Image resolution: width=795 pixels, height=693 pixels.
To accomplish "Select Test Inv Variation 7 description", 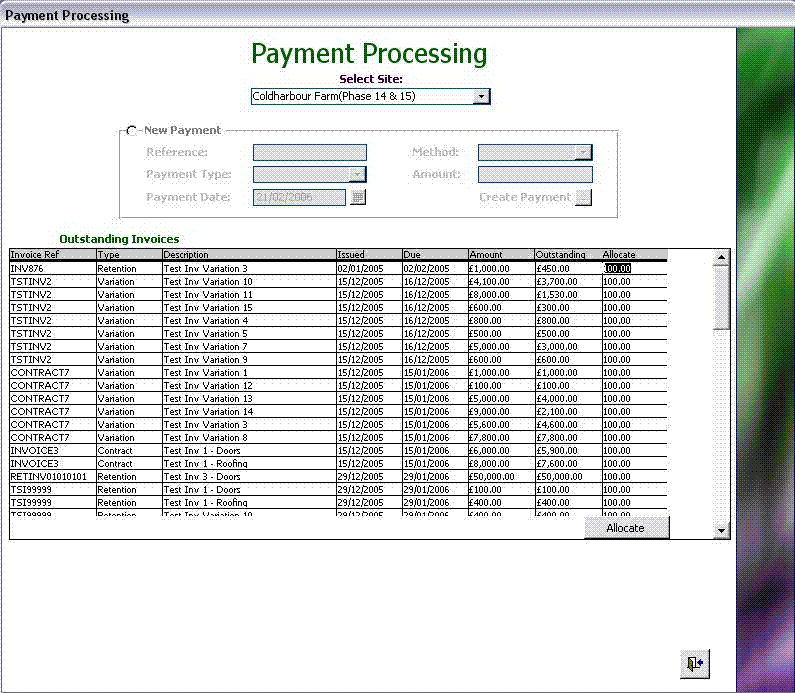I will [x=206, y=347].
